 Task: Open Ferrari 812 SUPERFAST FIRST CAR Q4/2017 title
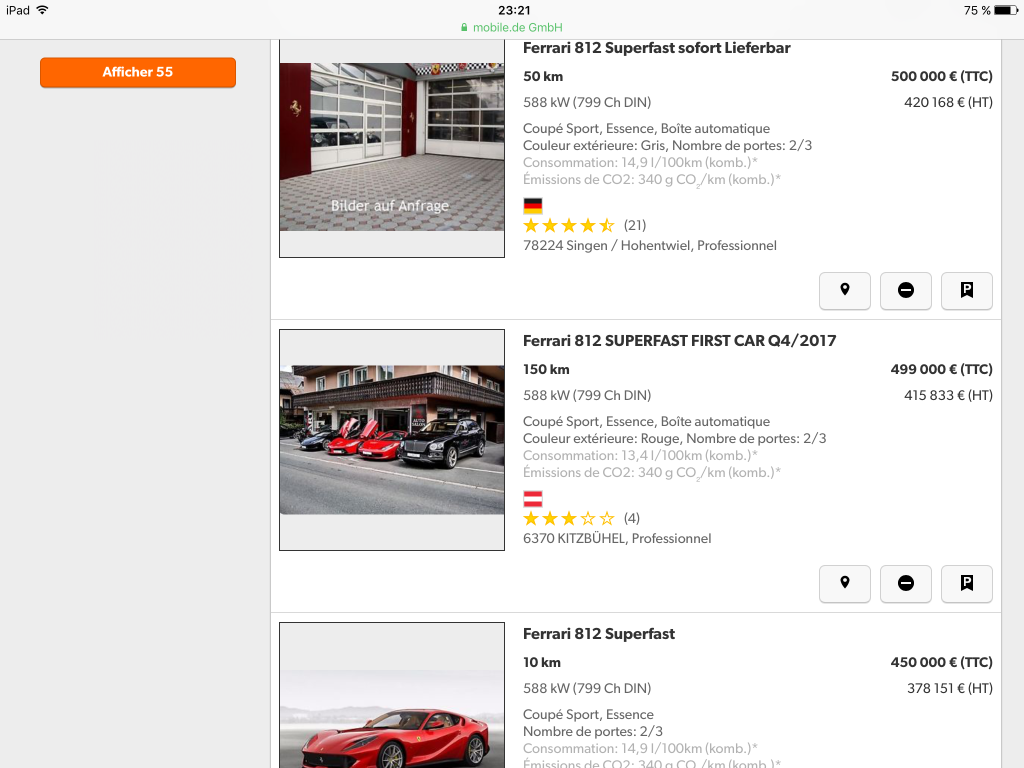point(679,340)
